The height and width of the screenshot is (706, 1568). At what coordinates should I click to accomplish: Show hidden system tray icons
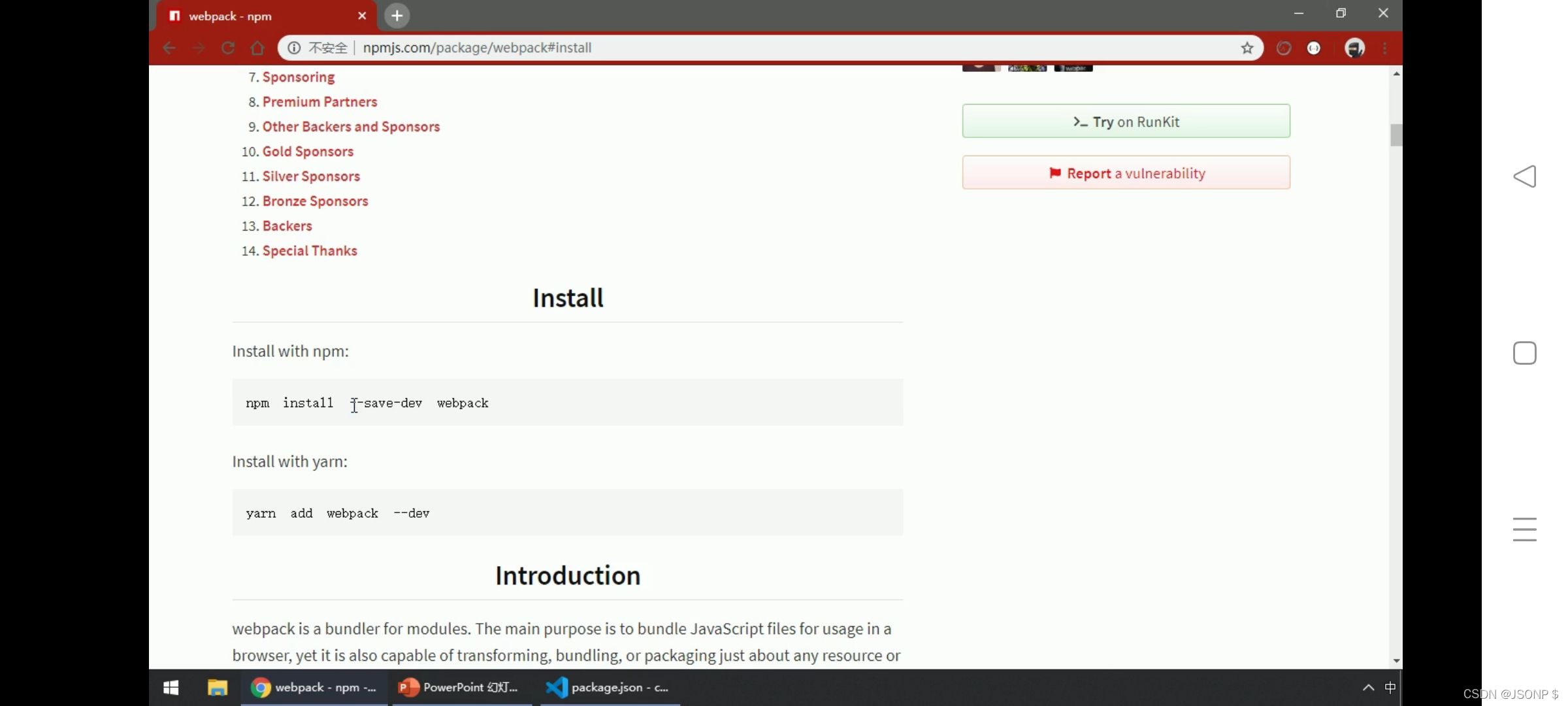click(x=1368, y=688)
